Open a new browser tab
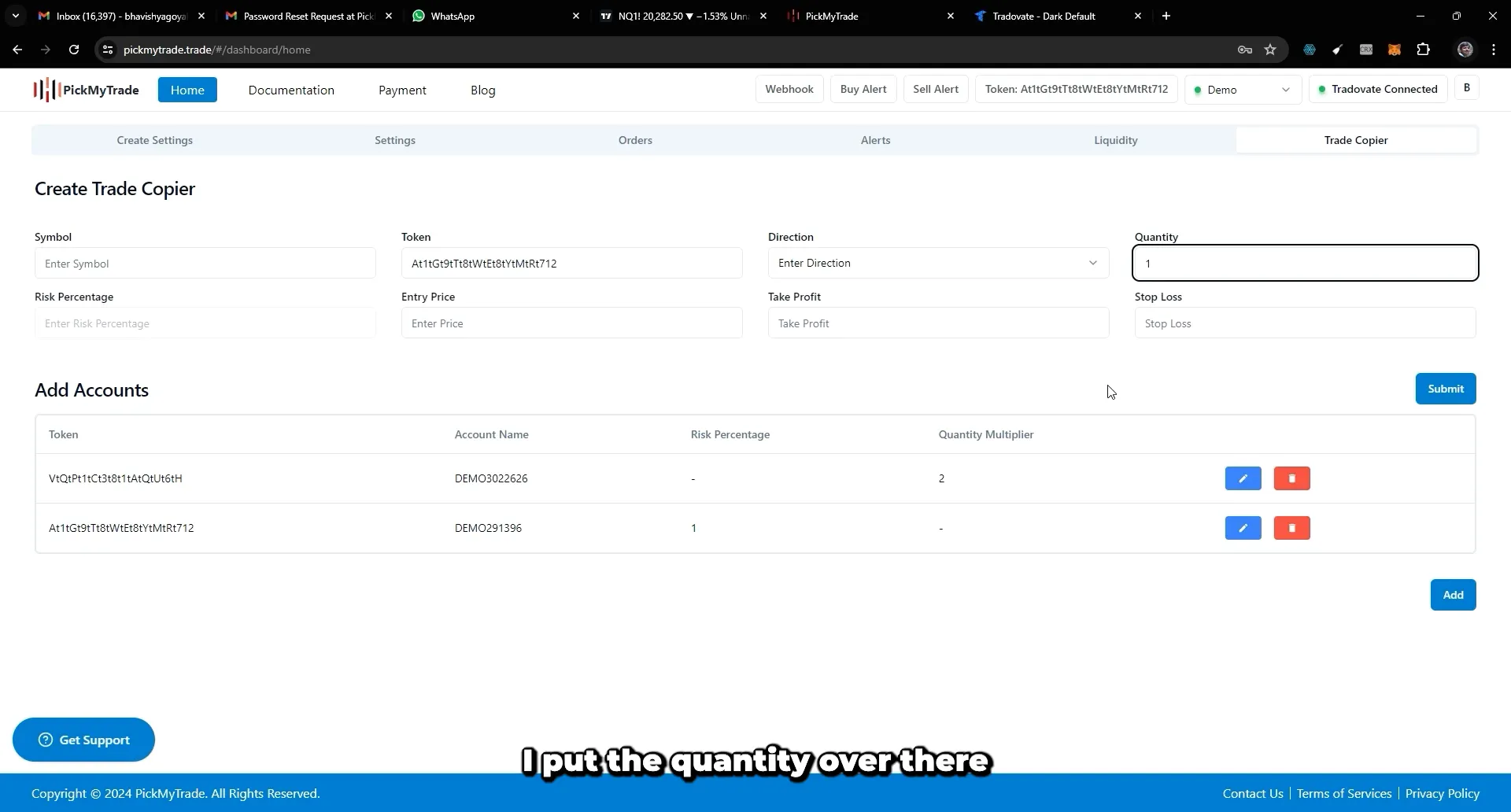Viewport: 1511px width, 812px height. (1166, 16)
